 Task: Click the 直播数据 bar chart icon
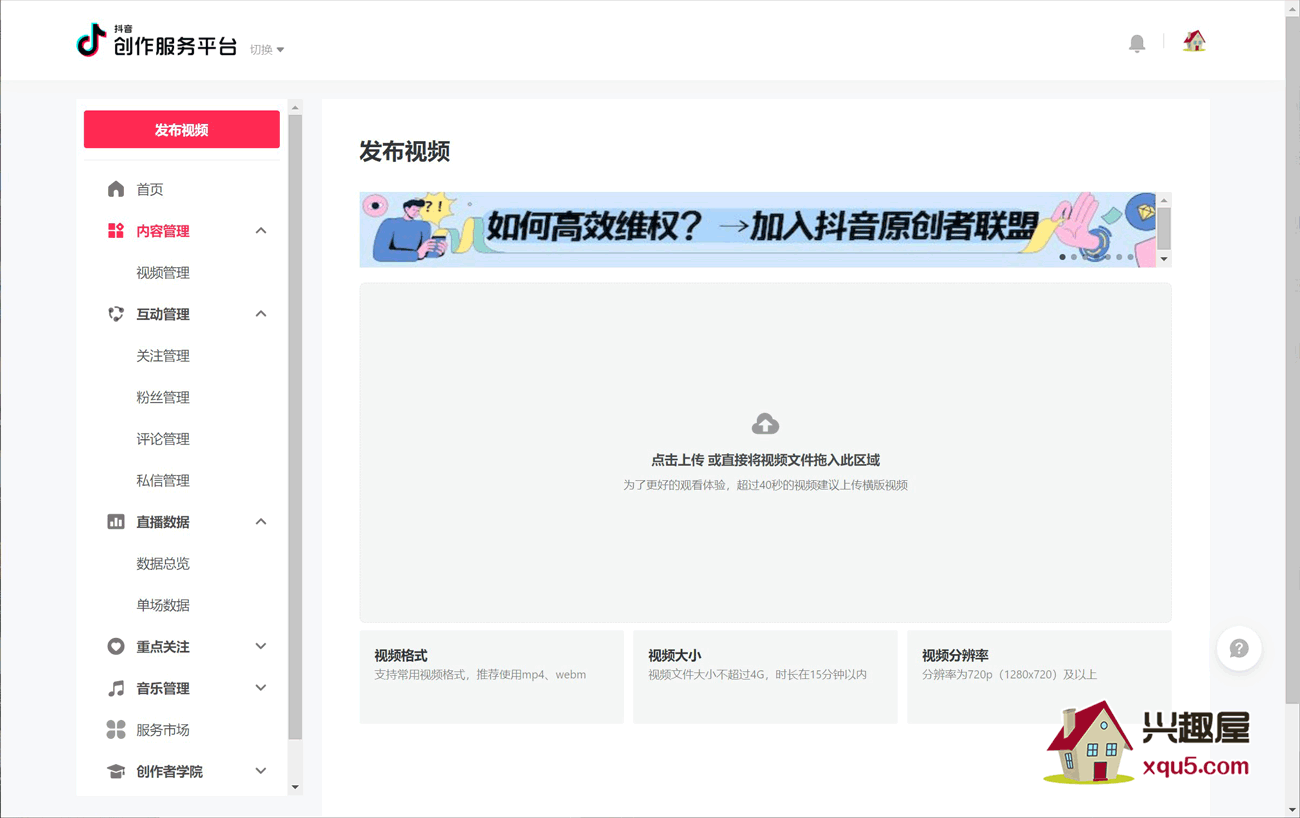click(116, 522)
